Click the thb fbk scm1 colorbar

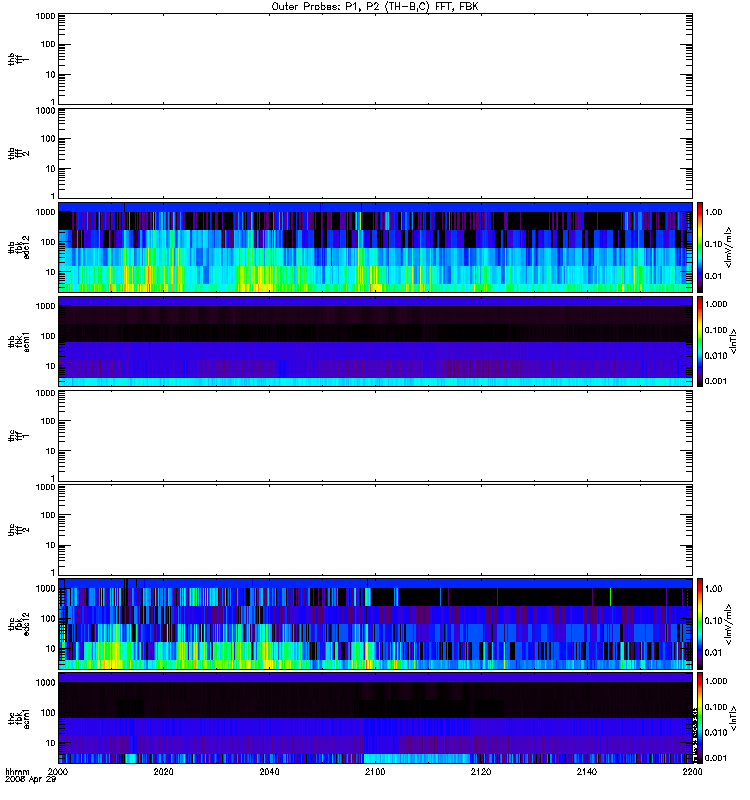click(700, 341)
